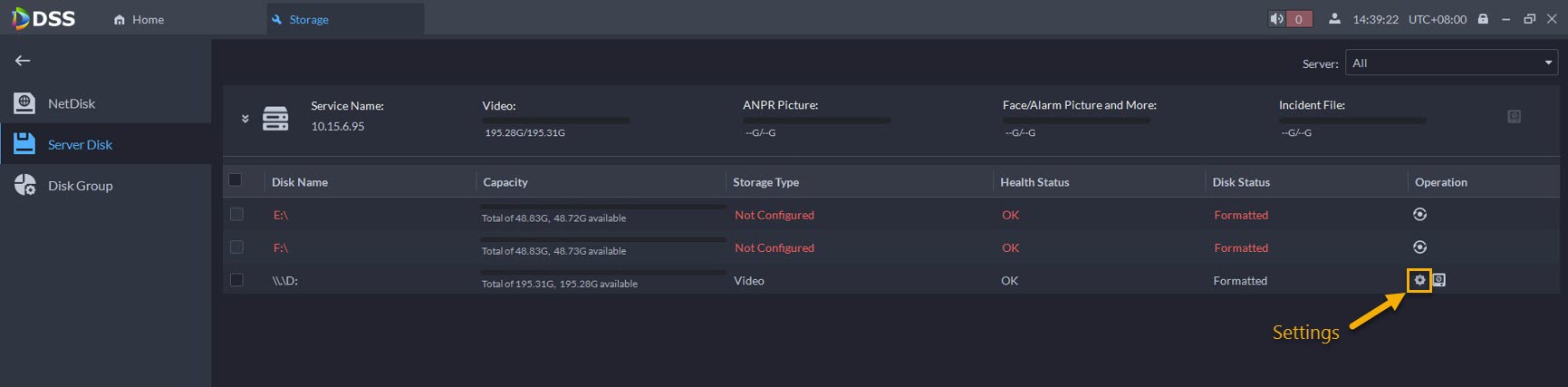Click the format icon for disk E:\
The height and width of the screenshot is (387, 1568).
click(x=1419, y=215)
